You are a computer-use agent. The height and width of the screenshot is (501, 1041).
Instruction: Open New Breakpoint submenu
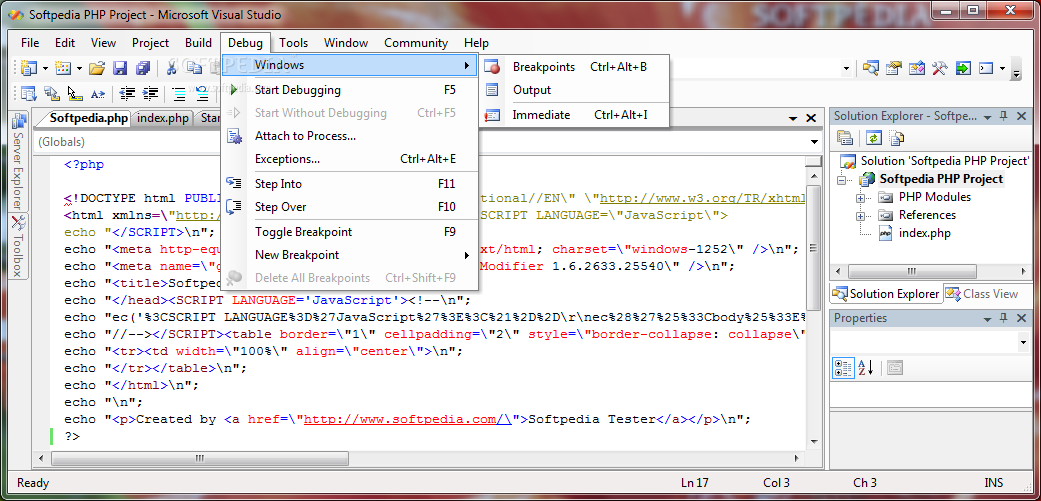(x=349, y=255)
